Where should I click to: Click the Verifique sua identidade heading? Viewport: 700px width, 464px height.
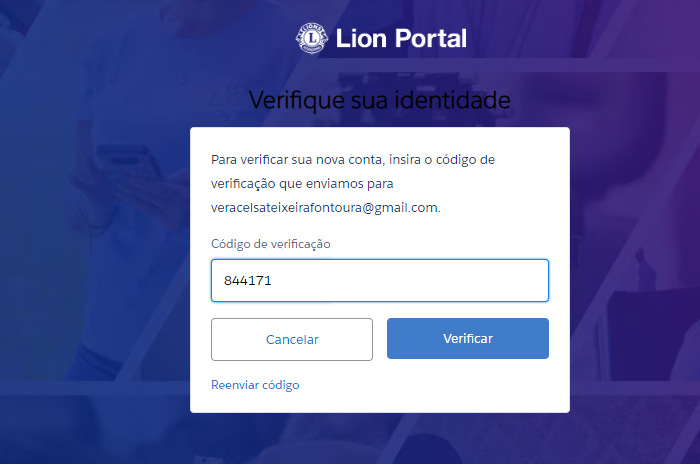[x=379, y=100]
